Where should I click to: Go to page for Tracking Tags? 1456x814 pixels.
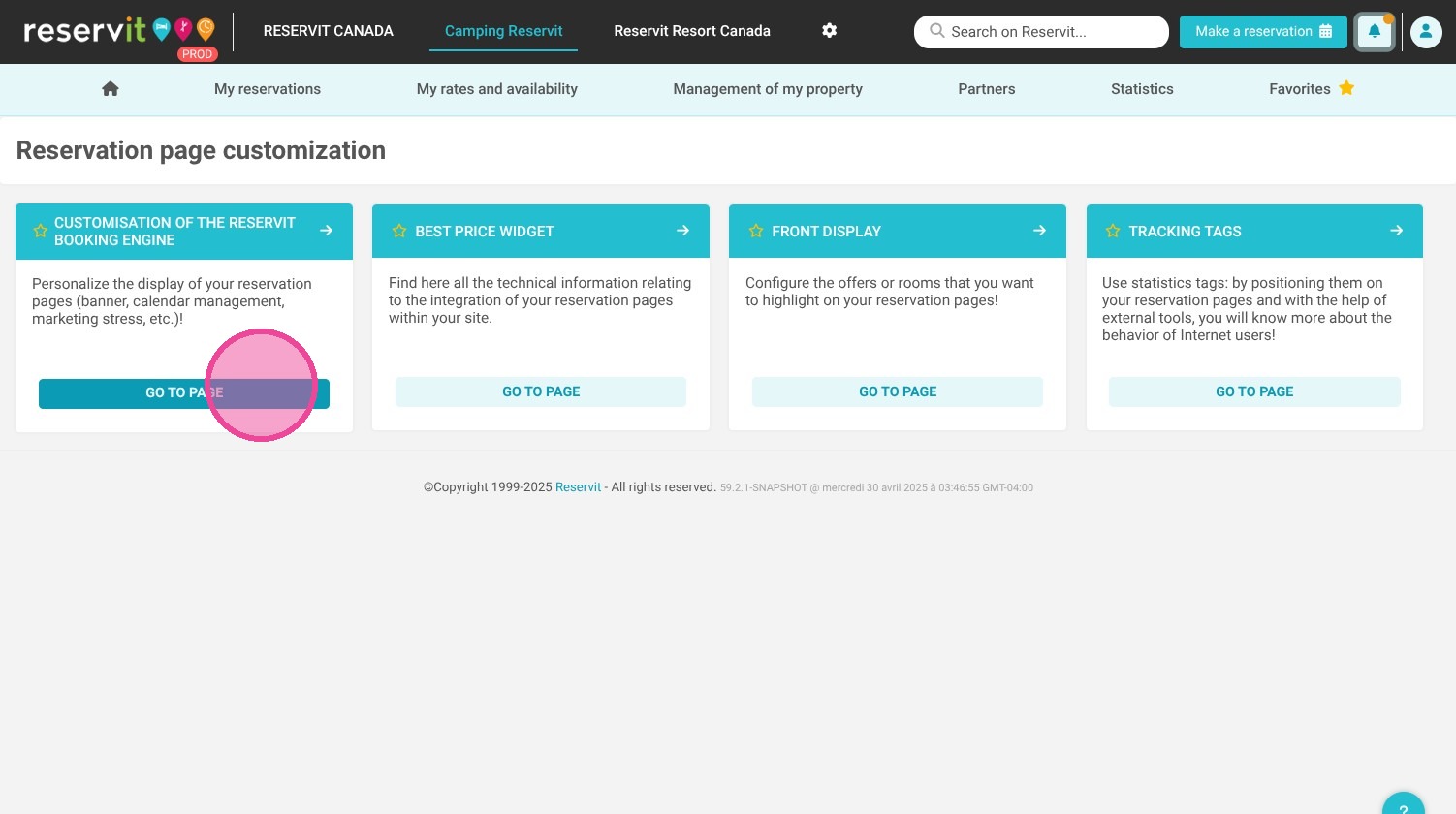[1254, 391]
